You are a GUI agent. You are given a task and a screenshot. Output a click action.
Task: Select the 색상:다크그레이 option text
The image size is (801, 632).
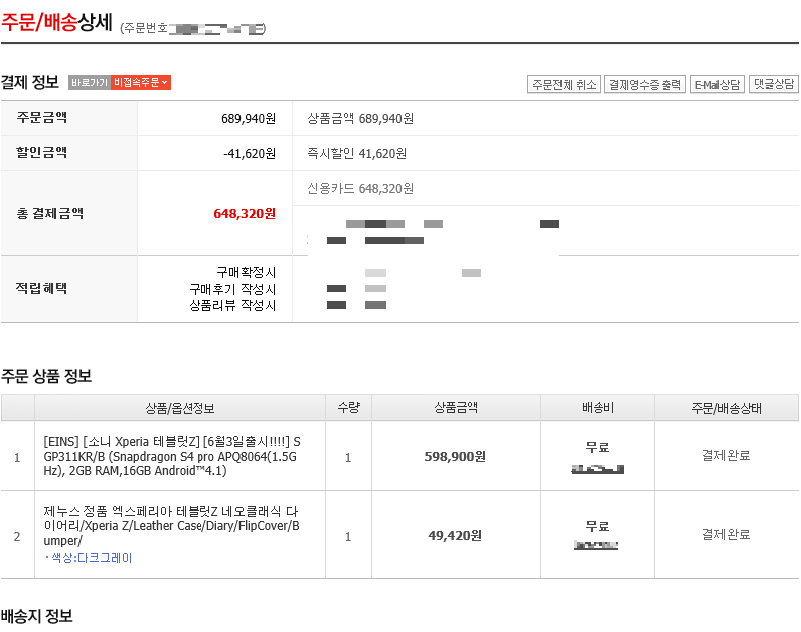[x=91, y=558]
